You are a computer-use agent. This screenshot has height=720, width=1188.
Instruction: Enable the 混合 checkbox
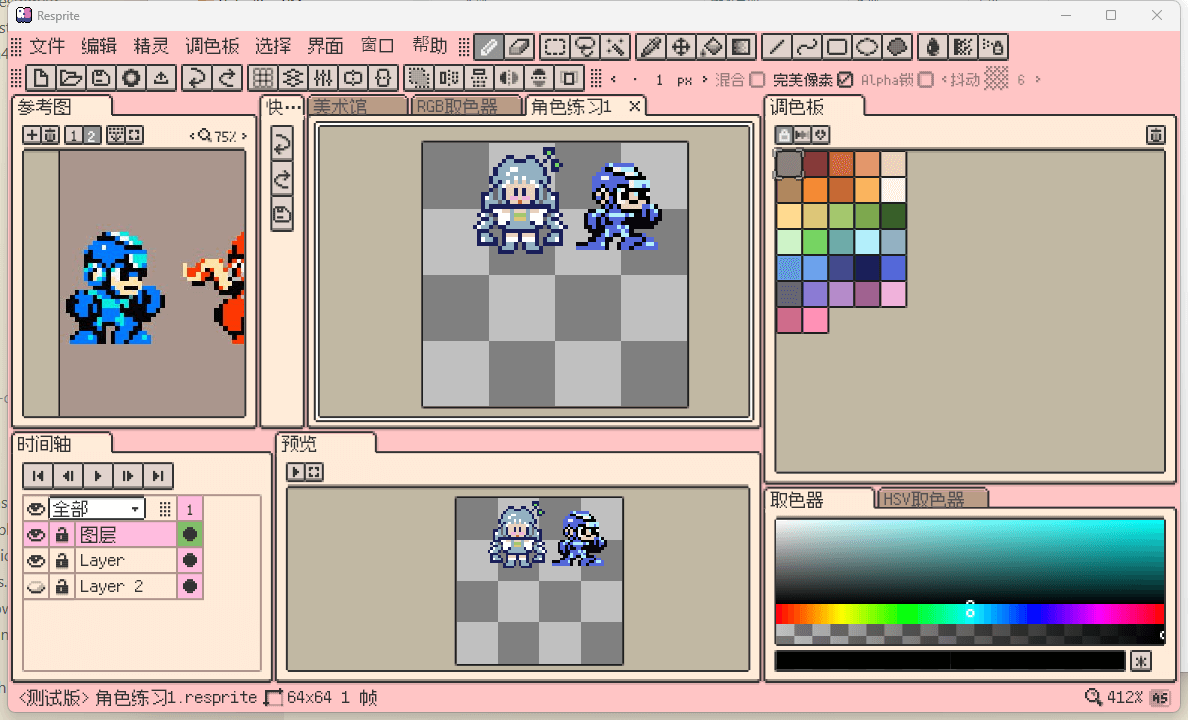pyautogui.click(x=757, y=80)
